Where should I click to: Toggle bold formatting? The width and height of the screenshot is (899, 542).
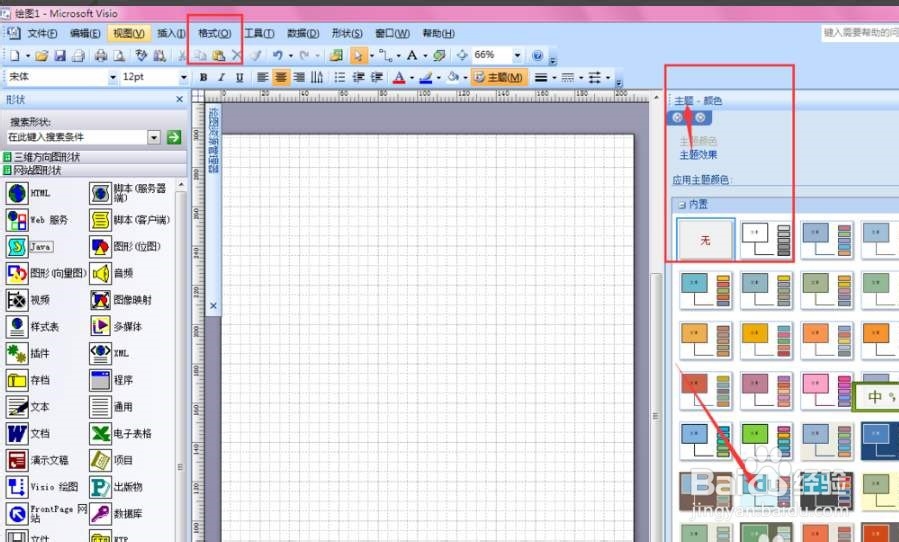pos(203,77)
